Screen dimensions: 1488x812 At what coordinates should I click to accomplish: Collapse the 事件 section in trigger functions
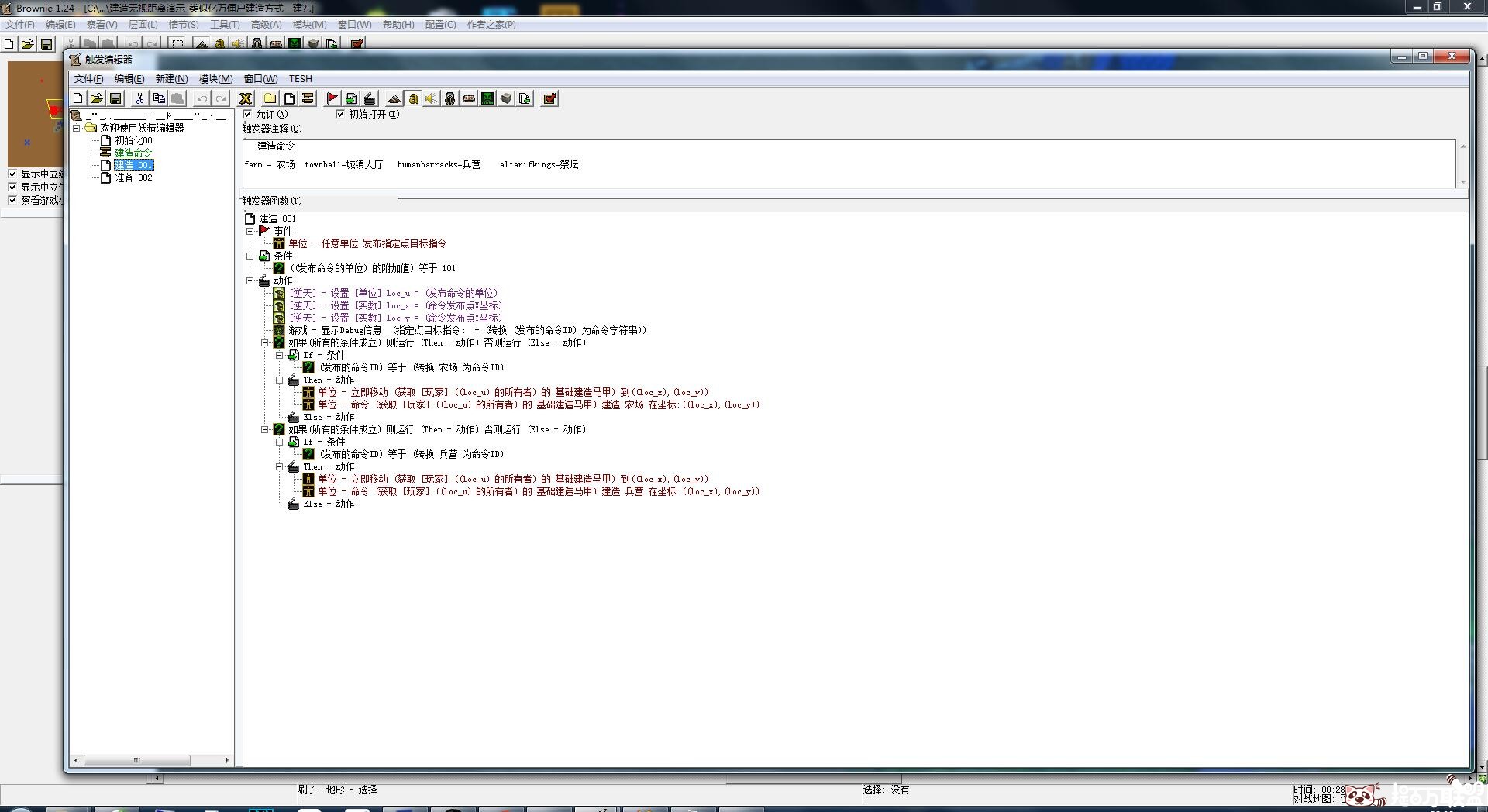[250, 231]
